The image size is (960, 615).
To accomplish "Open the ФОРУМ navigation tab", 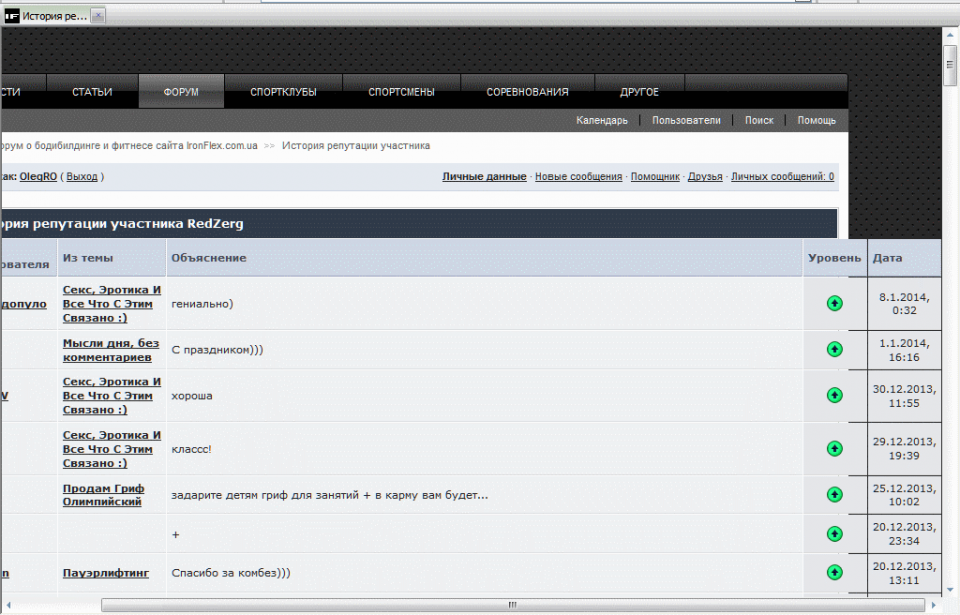I will [x=181, y=92].
